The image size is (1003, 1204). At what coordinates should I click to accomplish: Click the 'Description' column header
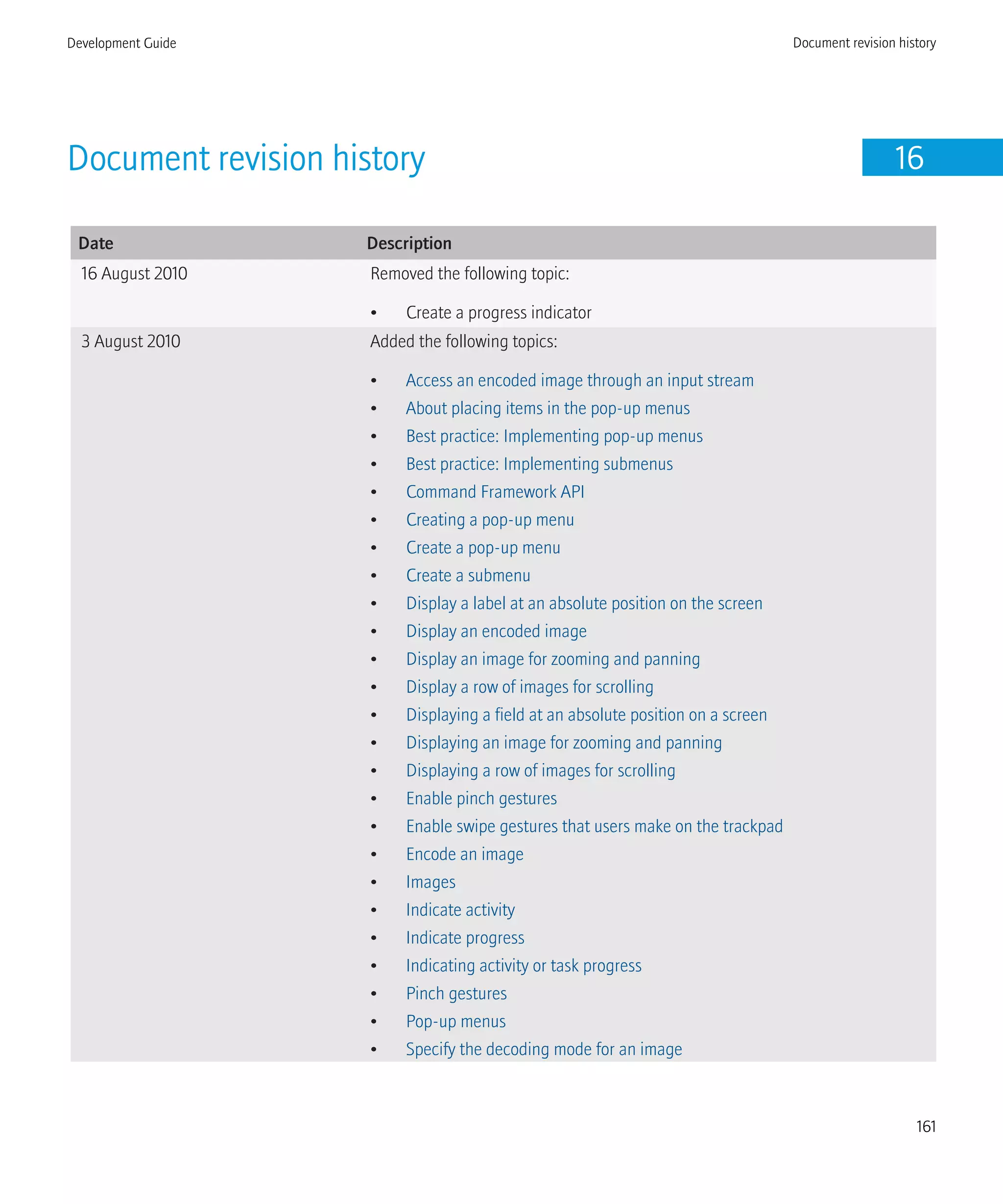(x=409, y=243)
